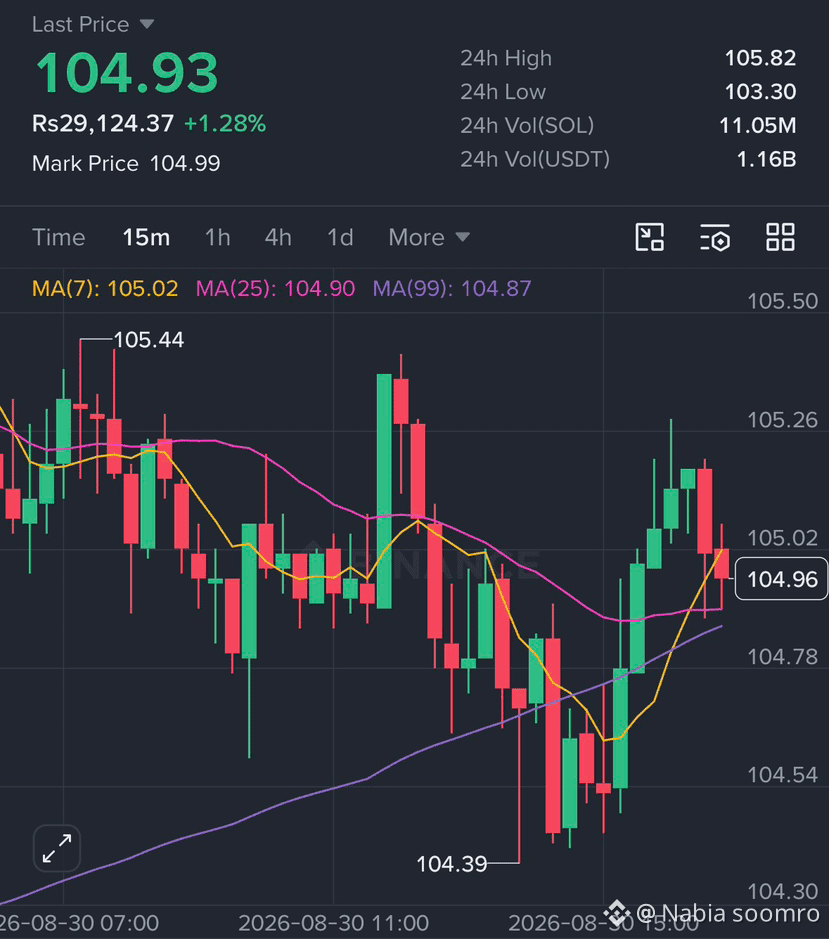Open the grid layout icon
The height and width of the screenshot is (939, 829).
point(780,237)
